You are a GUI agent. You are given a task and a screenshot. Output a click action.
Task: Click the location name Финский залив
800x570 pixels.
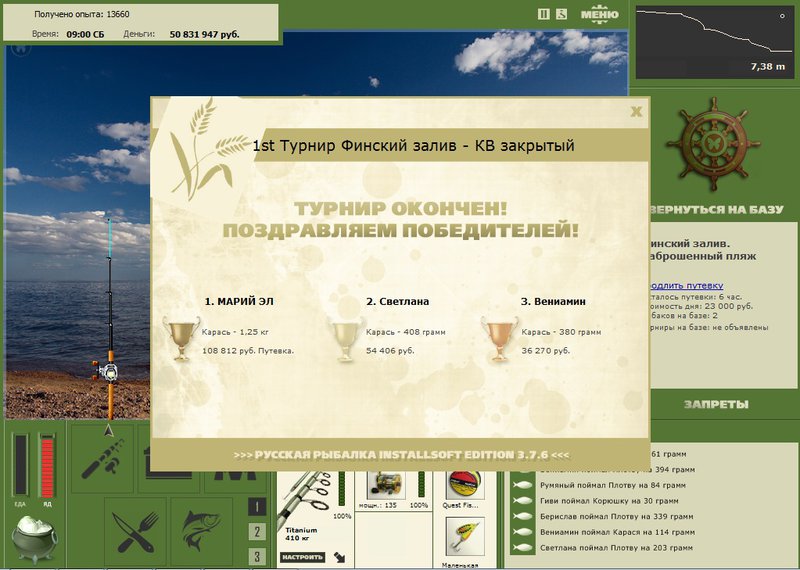pyautogui.click(x=690, y=243)
